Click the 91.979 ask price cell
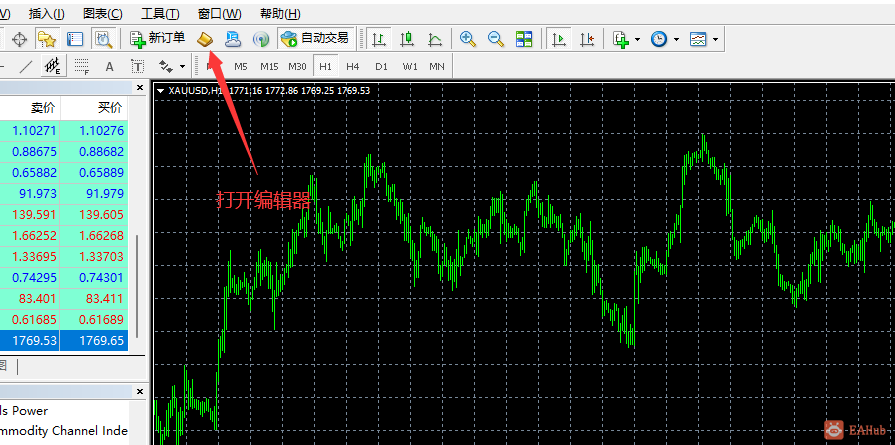The height and width of the screenshot is (445, 895). 94,194
